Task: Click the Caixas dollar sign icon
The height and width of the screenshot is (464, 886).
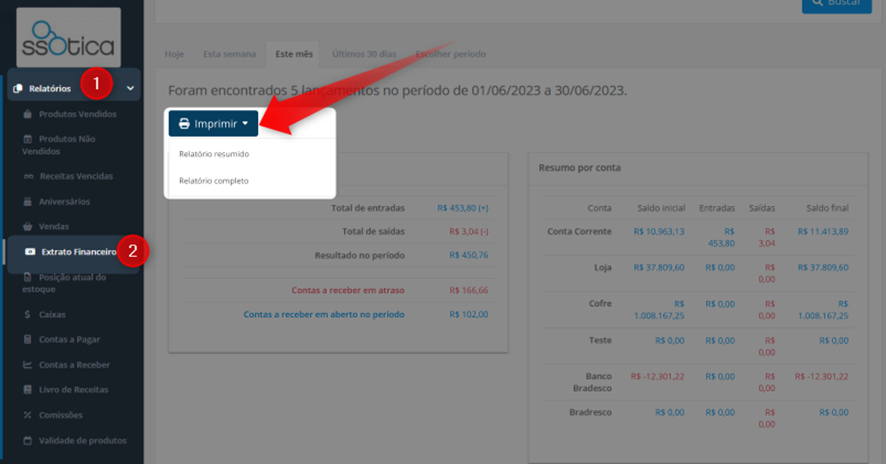Action: tap(27, 314)
